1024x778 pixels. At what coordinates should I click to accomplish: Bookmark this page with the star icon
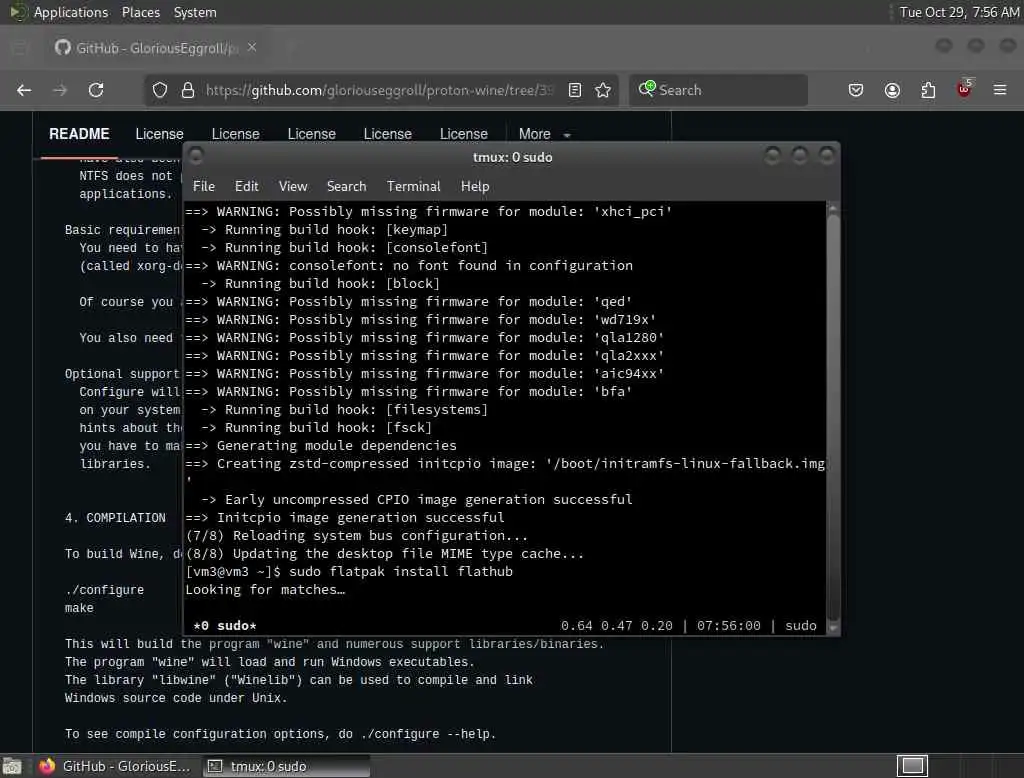point(603,90)
